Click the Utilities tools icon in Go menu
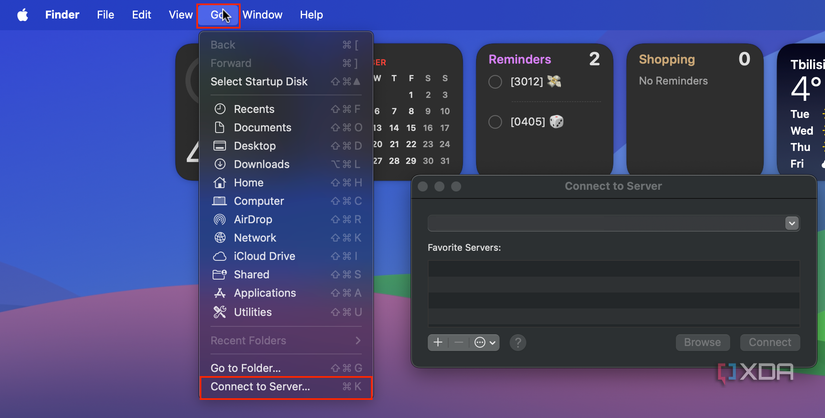The image size is (825, 418). (x=219, y=312)
